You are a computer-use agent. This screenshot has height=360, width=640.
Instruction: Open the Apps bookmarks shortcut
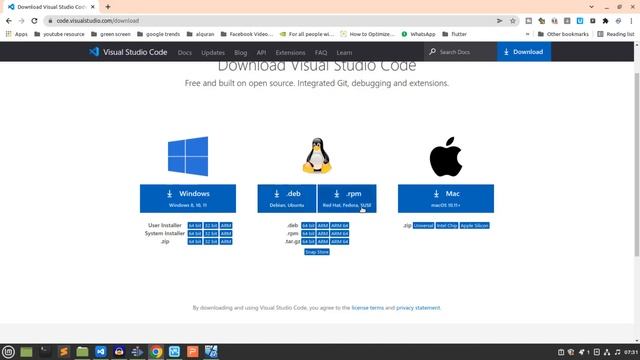click(17, 34)
